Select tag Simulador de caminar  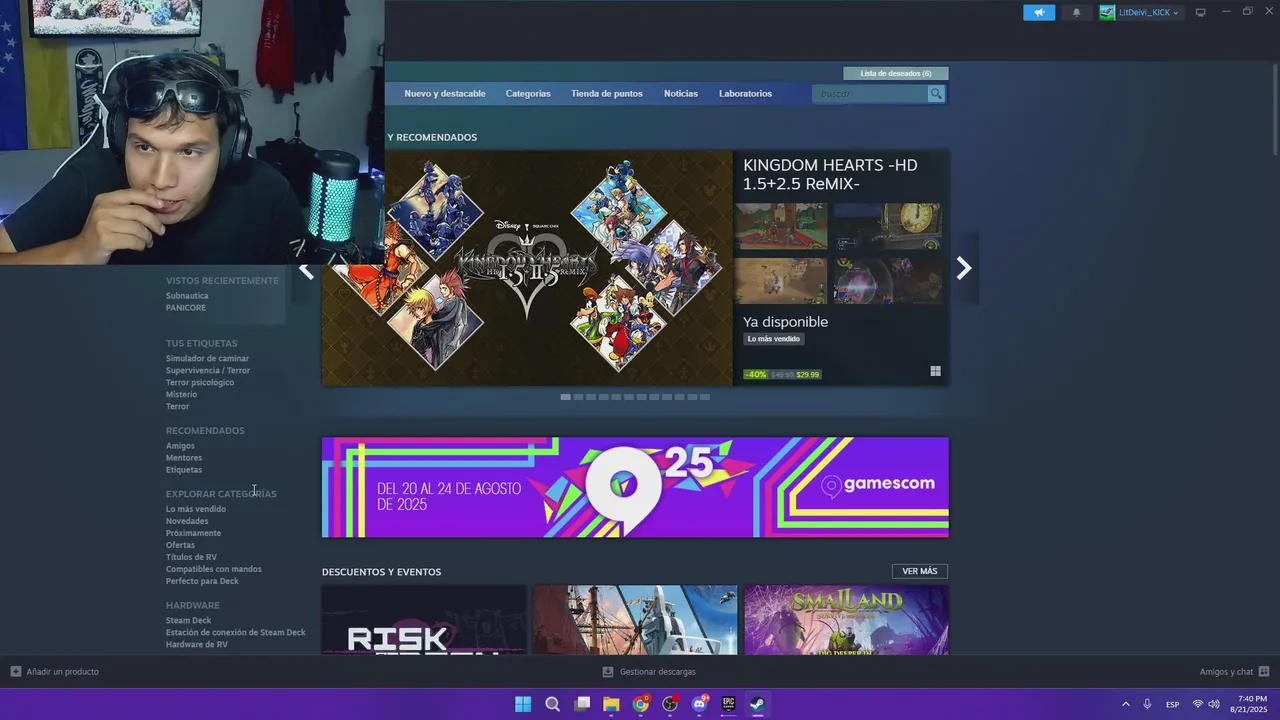[207, 358]
